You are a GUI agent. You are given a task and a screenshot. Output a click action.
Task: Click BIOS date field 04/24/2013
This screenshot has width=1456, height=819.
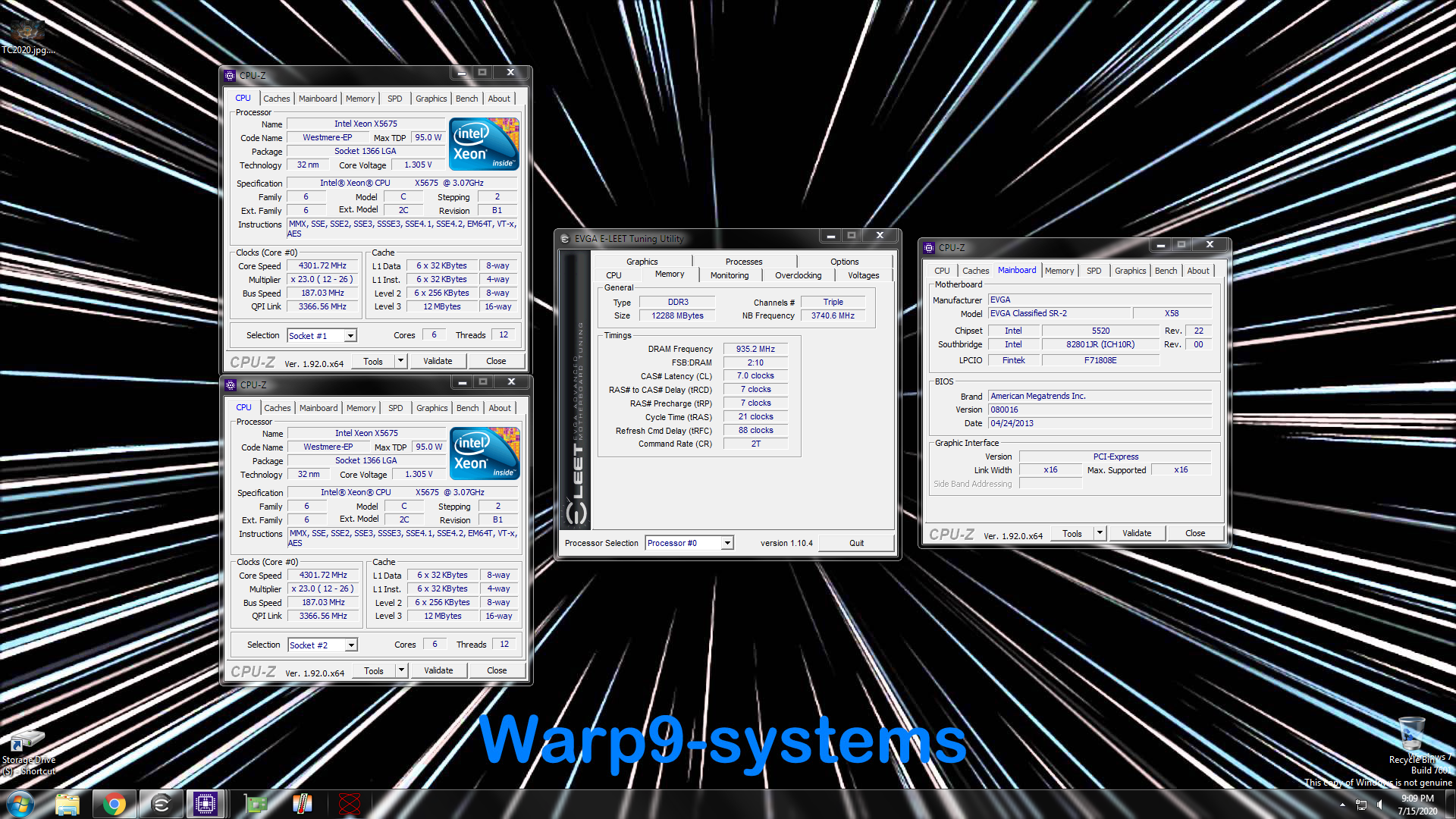coord(1100,423)
